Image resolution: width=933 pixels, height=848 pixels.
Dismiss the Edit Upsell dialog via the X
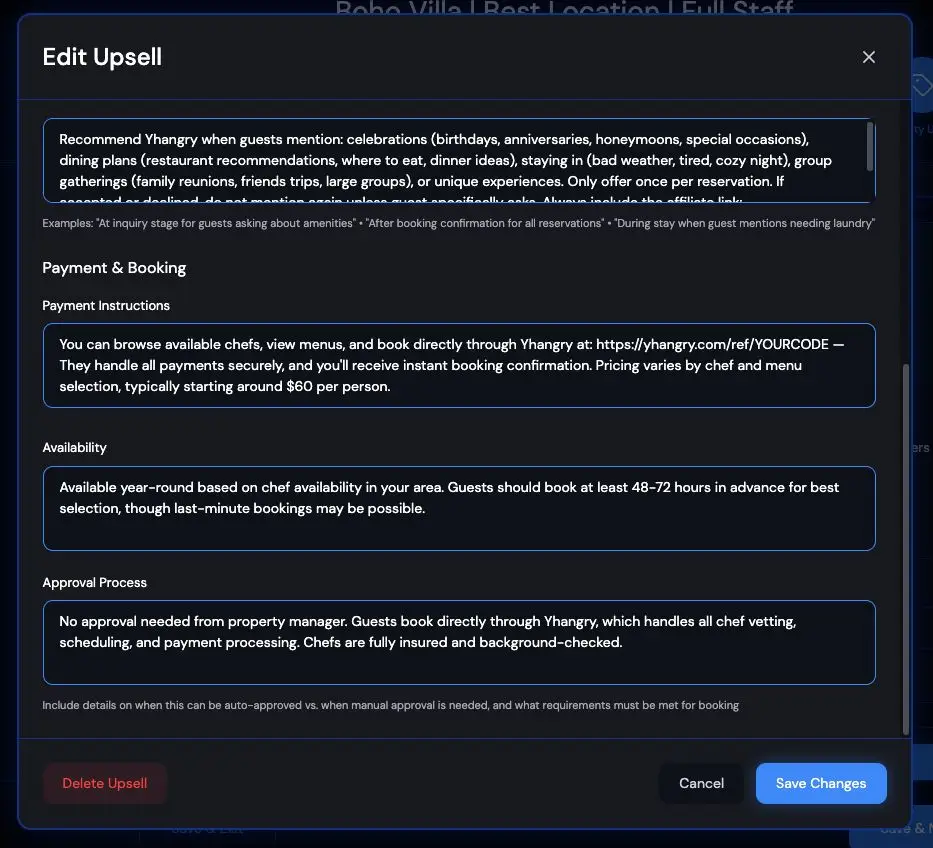868,57
